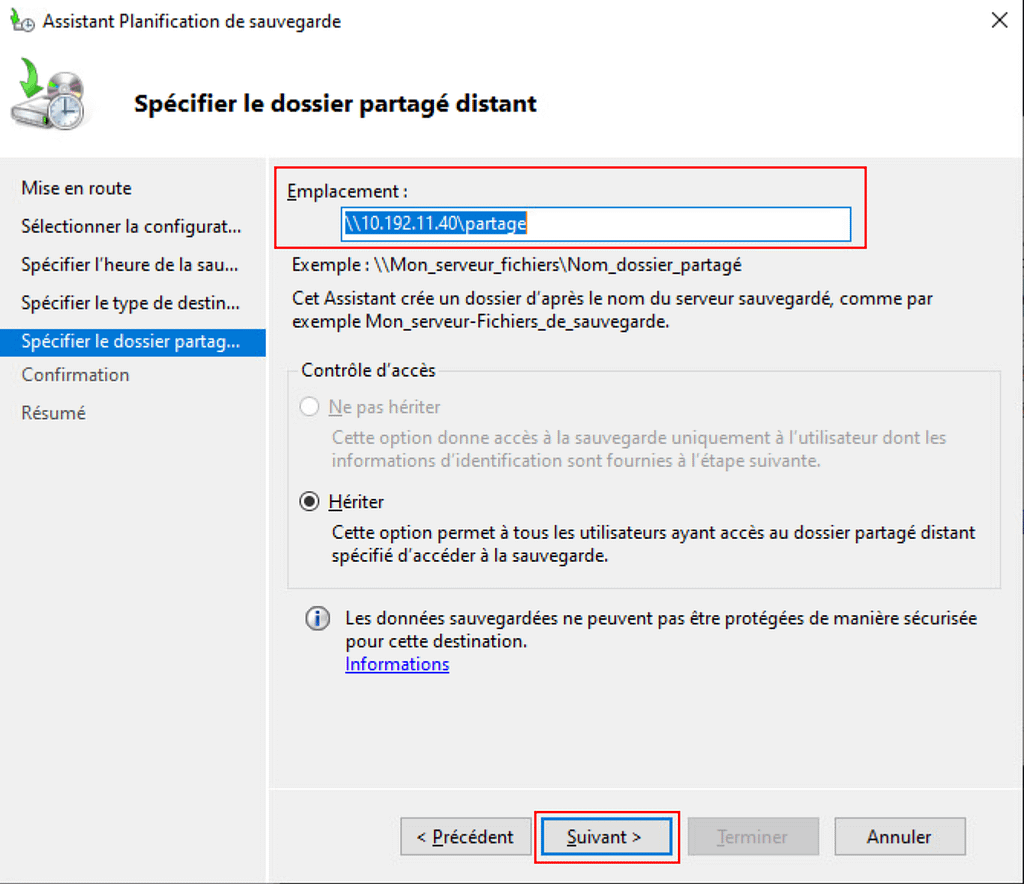
Task: Select the Ne pas hériter radio button
Action: [x=310, y=407]
